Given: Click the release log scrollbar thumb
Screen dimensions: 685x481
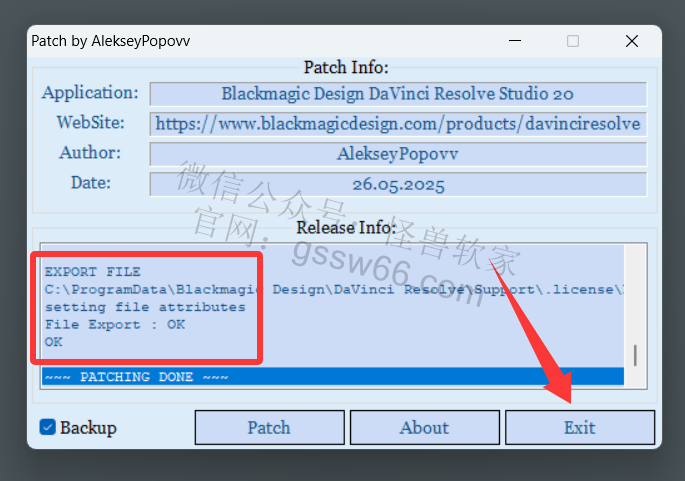Looking at the screenshot, I should 635,355.
